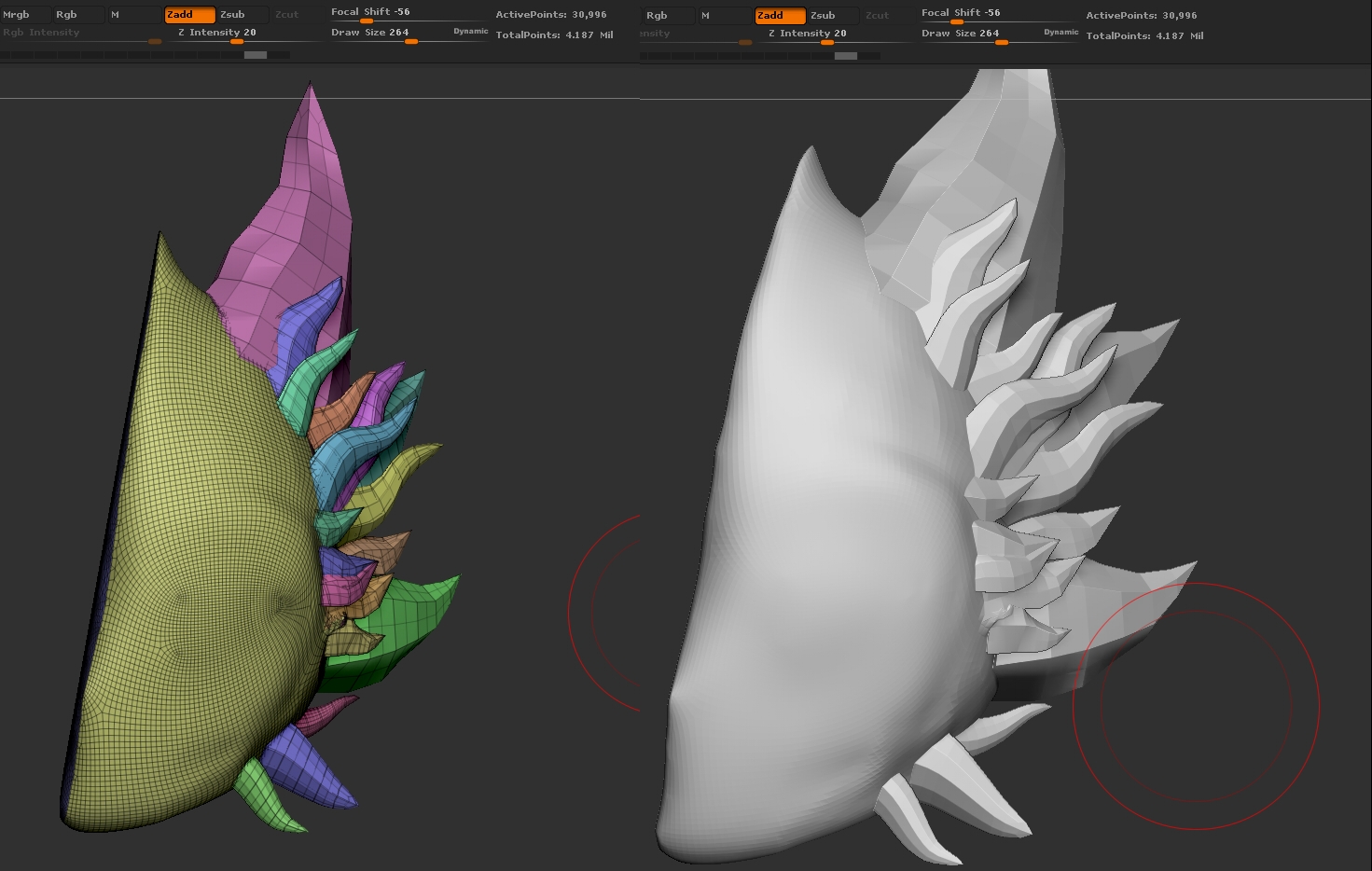Click the Rgb Intensity slider in wireframe view toolbar
The image size is (1372, 871).
(83, 35)
